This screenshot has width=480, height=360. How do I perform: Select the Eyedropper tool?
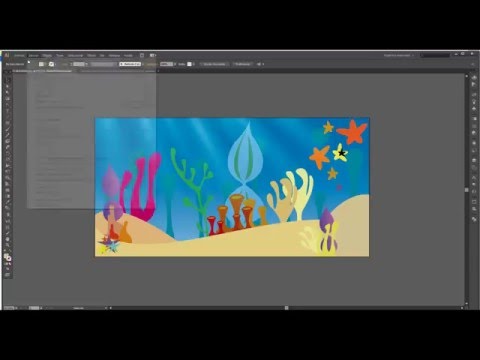pyautogui.click(x=8, y=202)
